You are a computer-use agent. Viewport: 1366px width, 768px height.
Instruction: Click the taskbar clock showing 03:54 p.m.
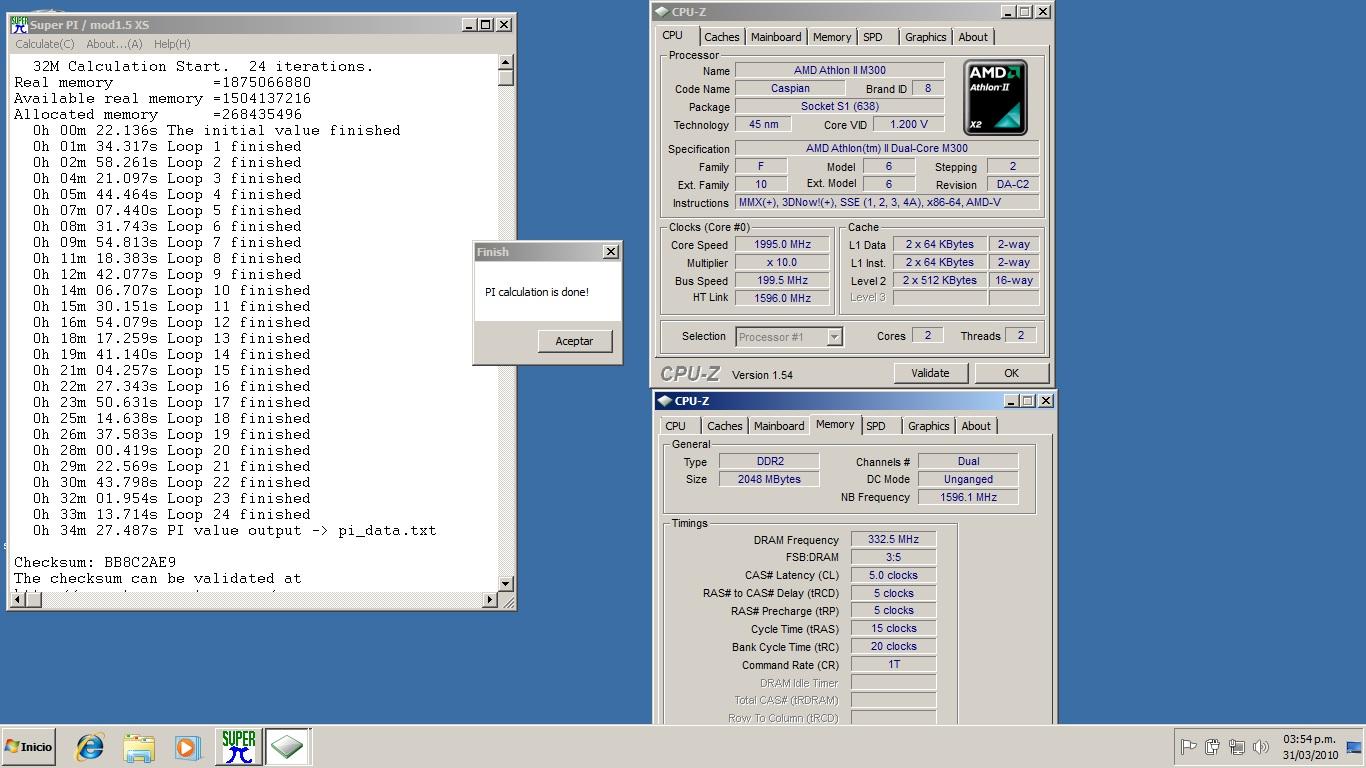1309,740
